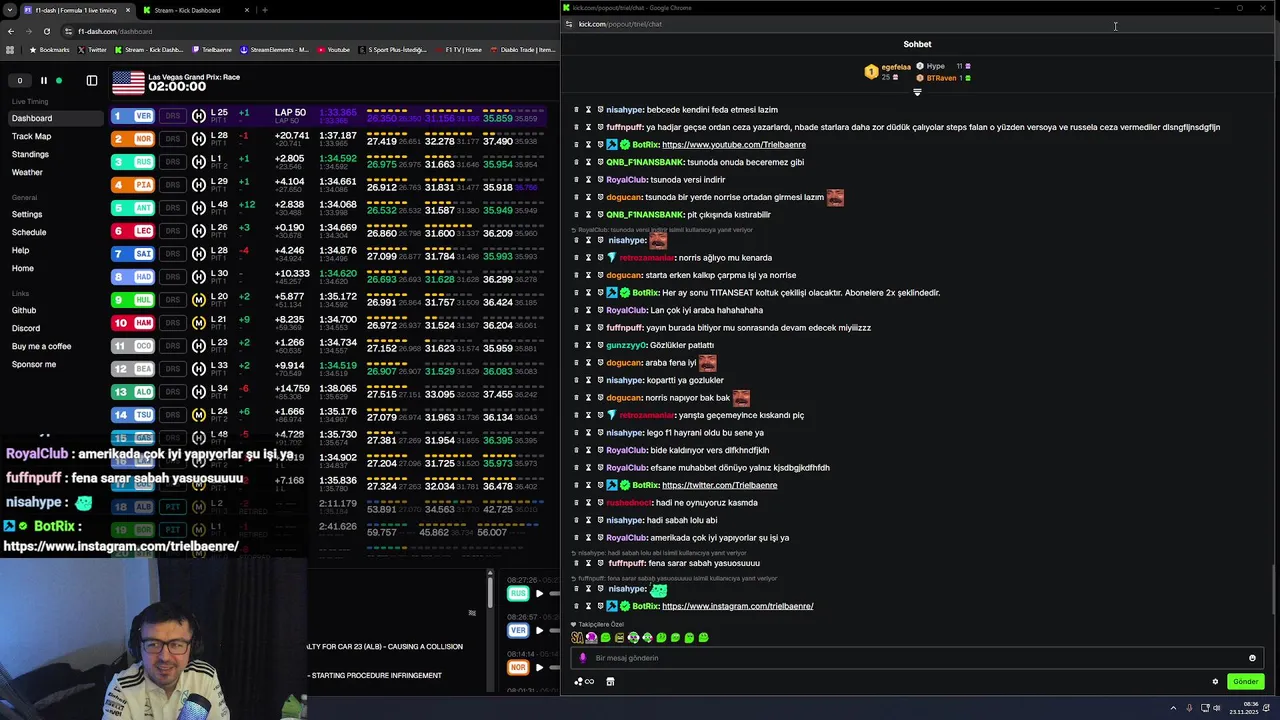Viewport: 1280px width, 720px height.
Task: Open the Github link
Action: click(x=24, y=310)
